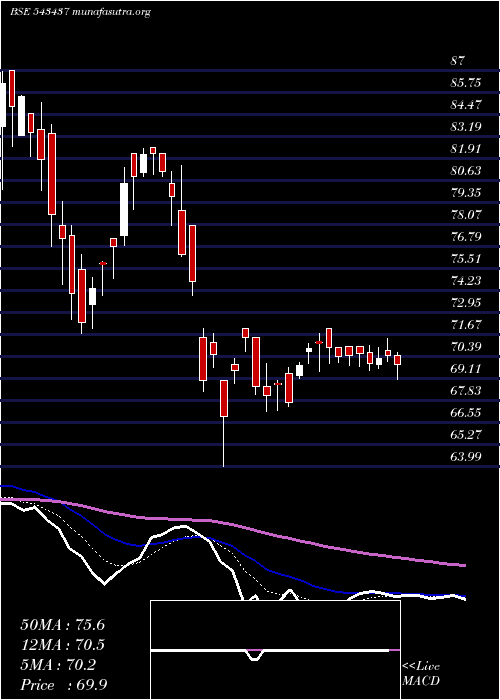
Task: Select the 78.07 price axis label
Action: pos(466,214)
